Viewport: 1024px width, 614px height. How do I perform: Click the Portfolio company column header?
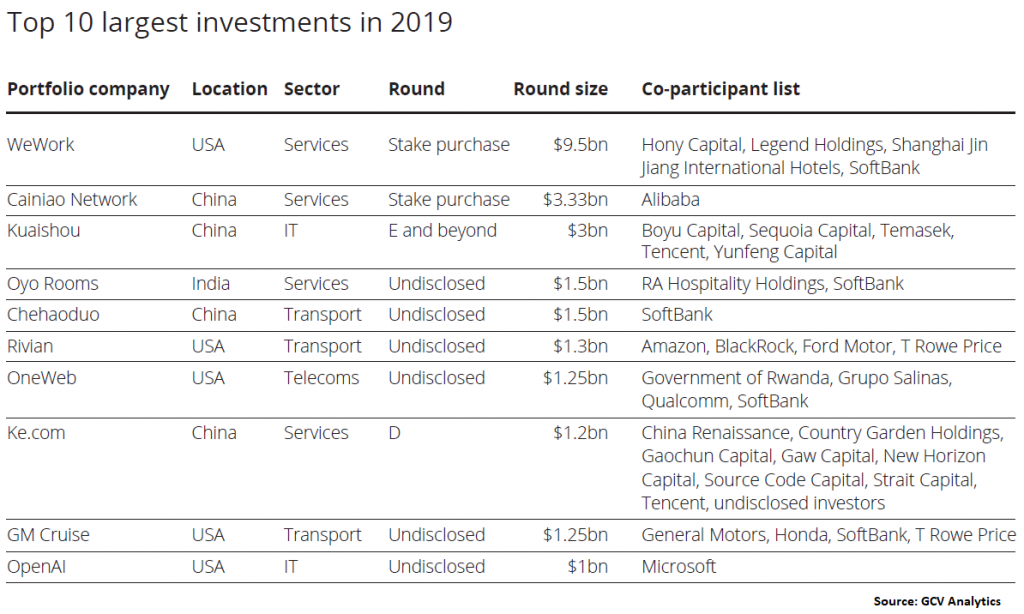(x=88, y=89)
